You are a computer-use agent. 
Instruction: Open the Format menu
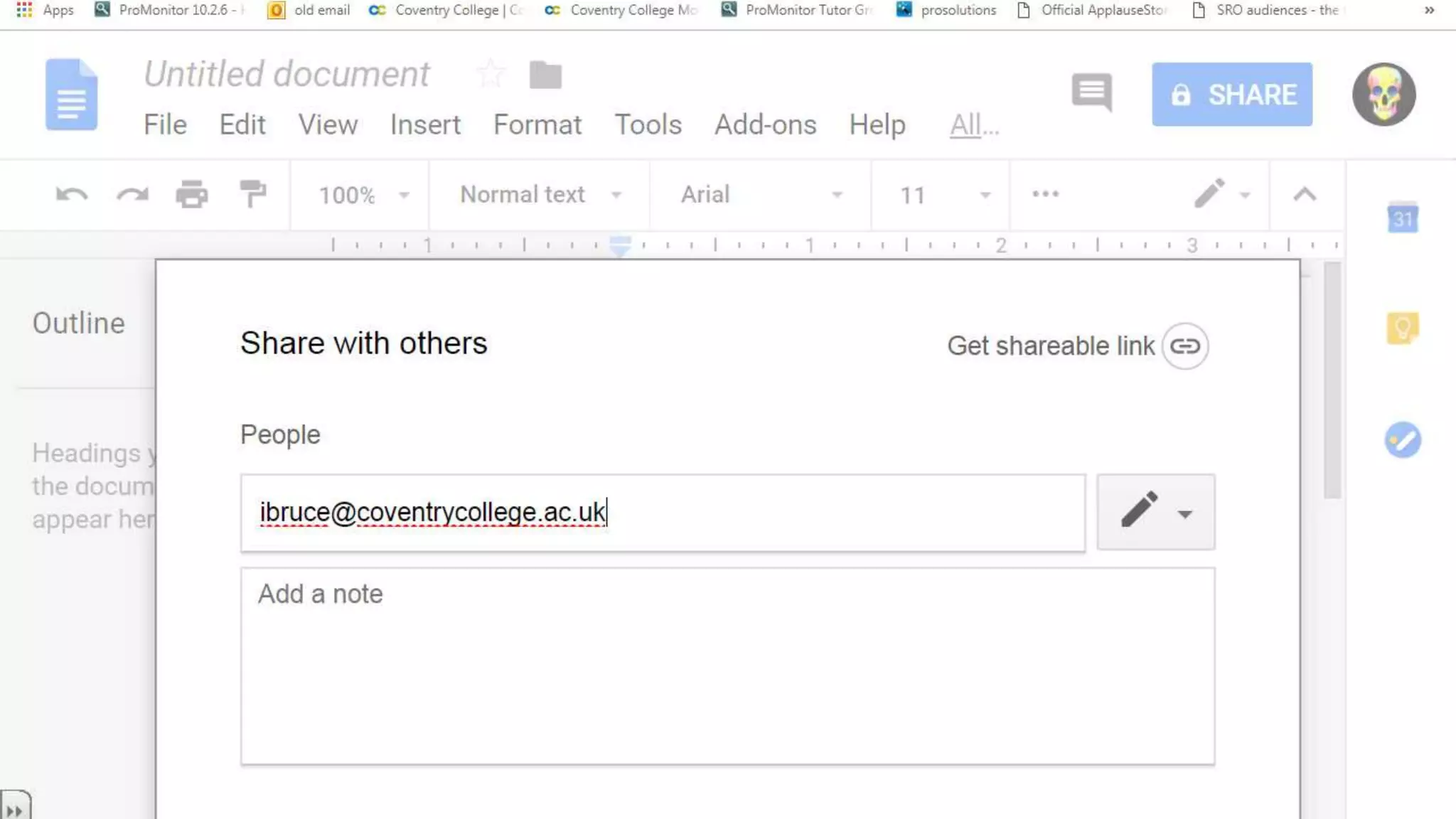537,125
